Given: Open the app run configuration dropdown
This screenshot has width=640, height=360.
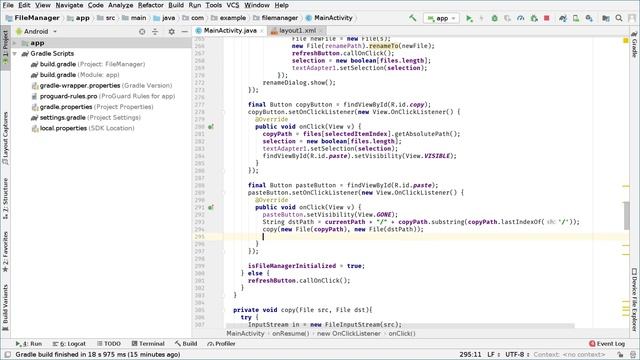Looking at the screenshot, I should (441, 18).
